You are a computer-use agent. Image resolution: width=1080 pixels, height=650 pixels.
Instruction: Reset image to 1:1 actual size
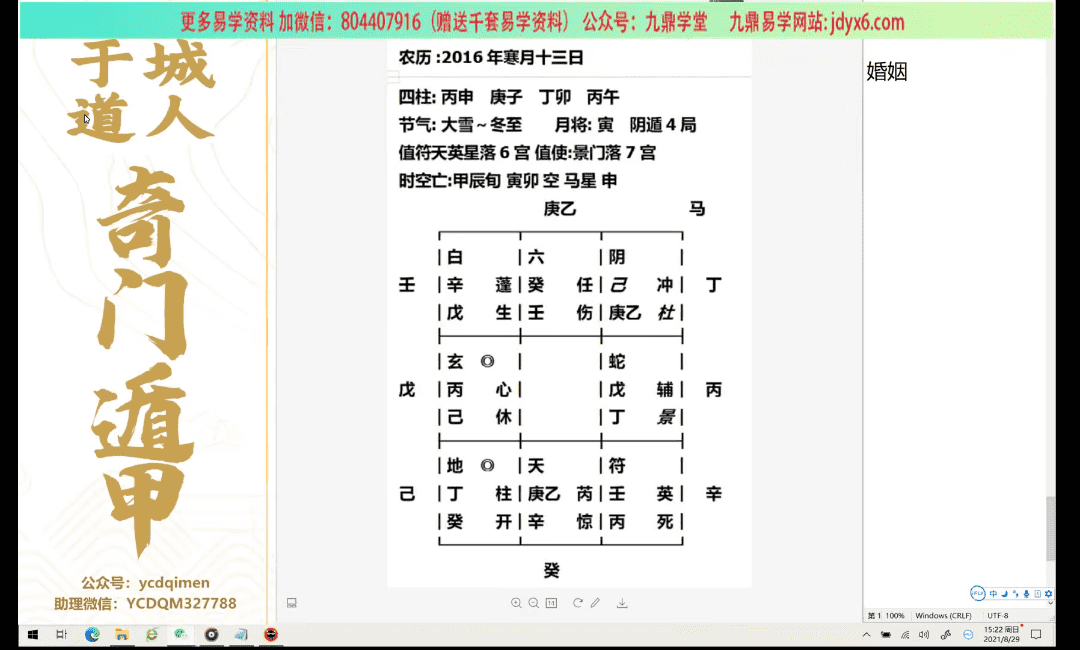pyautogui.click(x=551, y=603)
